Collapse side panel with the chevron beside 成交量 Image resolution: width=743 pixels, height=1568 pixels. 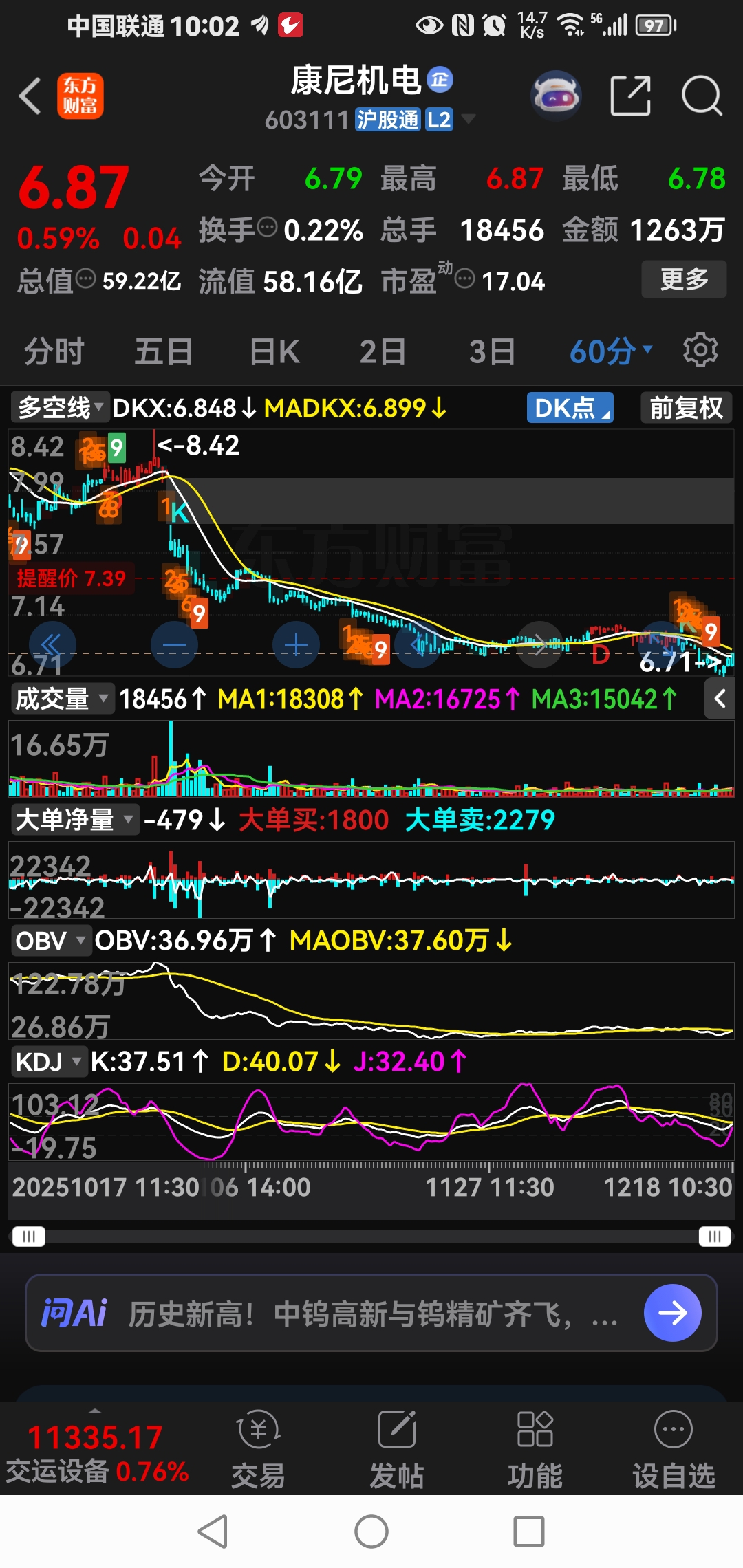[720, 699]
